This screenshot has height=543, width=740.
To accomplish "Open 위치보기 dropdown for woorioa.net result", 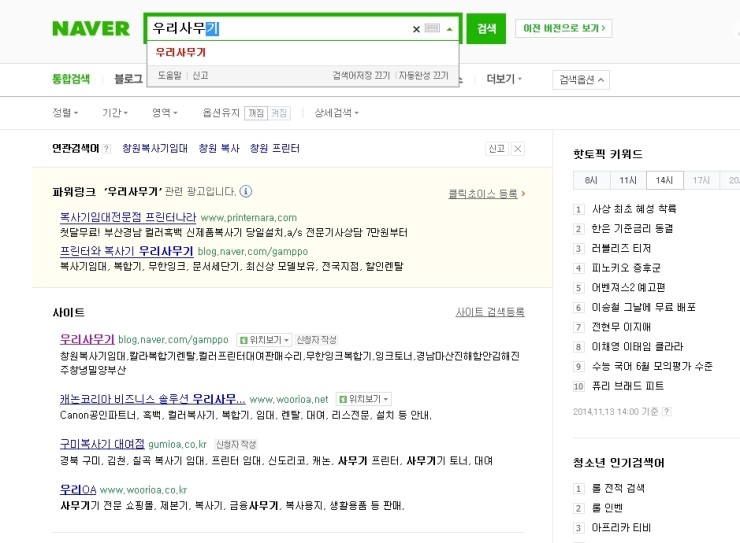I will click(363, 399).
